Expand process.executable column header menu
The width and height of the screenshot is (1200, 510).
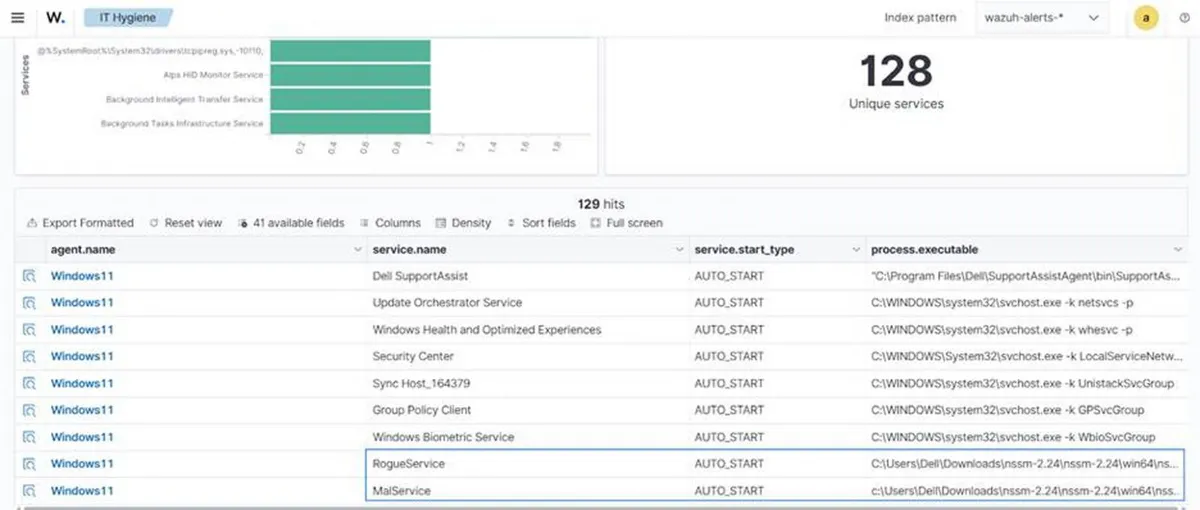coord(1178,249)
